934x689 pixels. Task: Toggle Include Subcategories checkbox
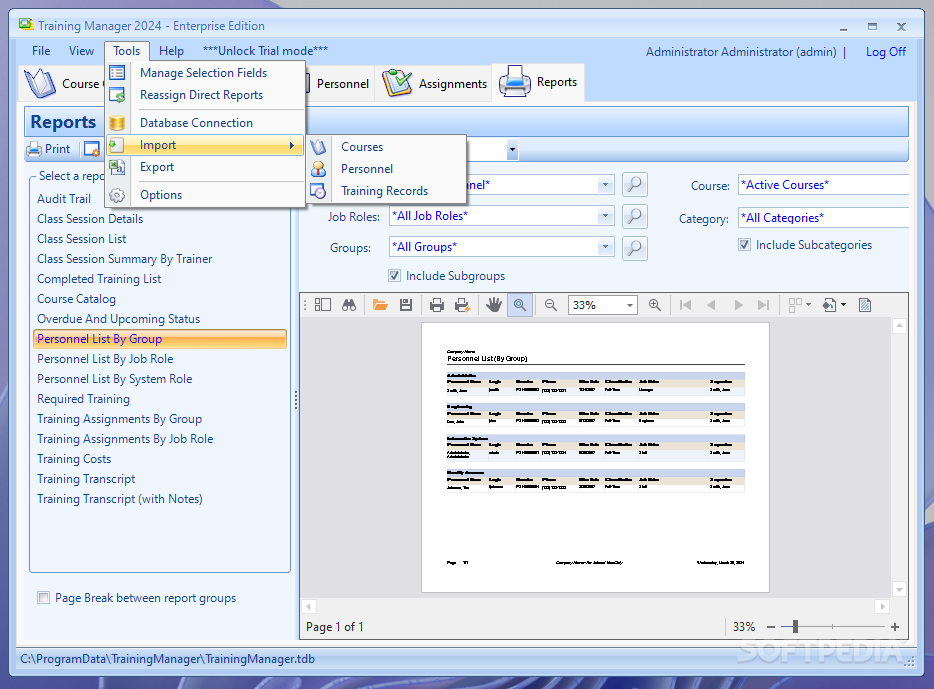744,245
